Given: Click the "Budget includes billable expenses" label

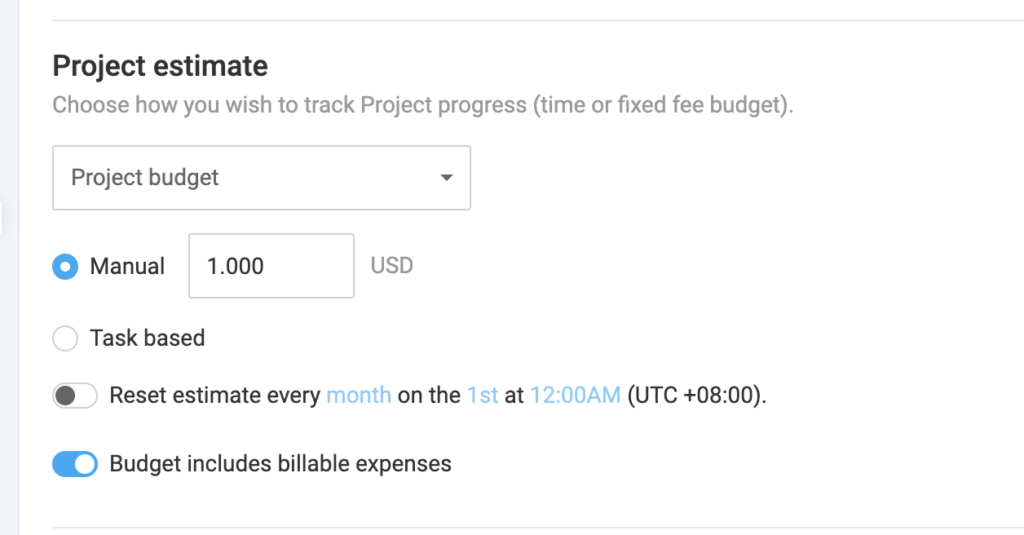Looking at the screenshot, I should click(280, 464).
